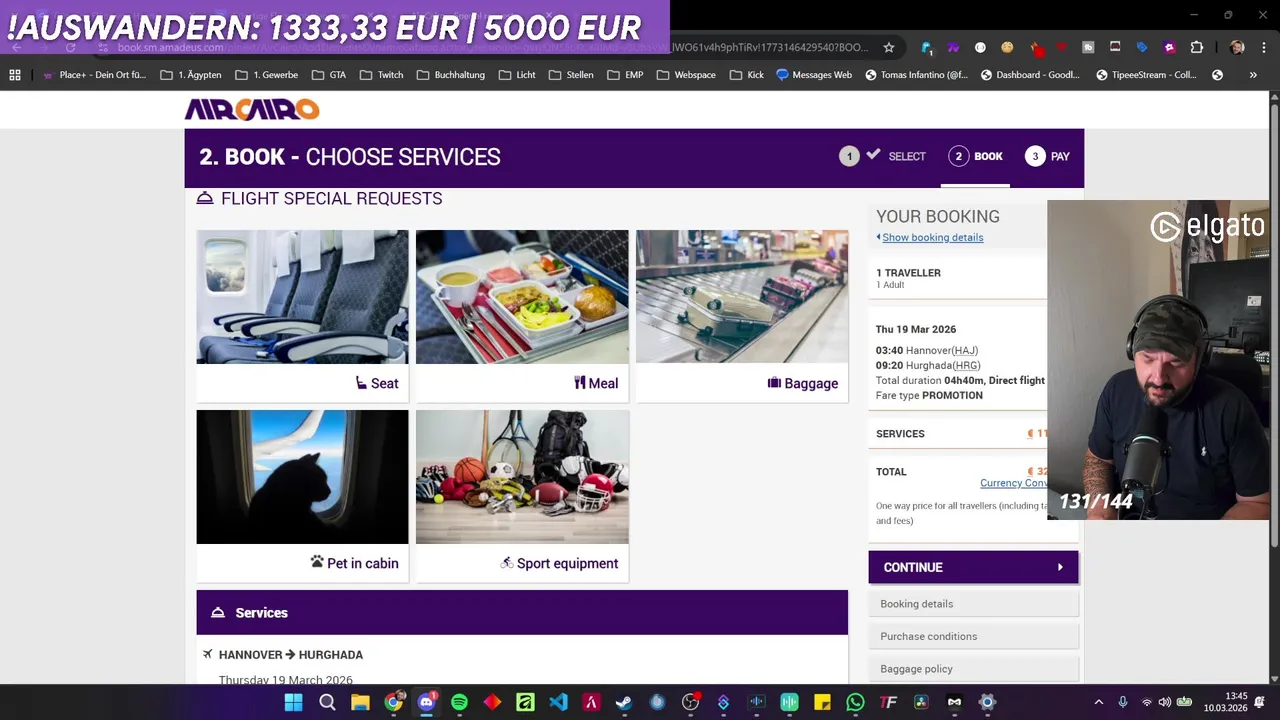Open Visual Studio Code from taskbar
The image size is (1280, 720).
point(558,702)
